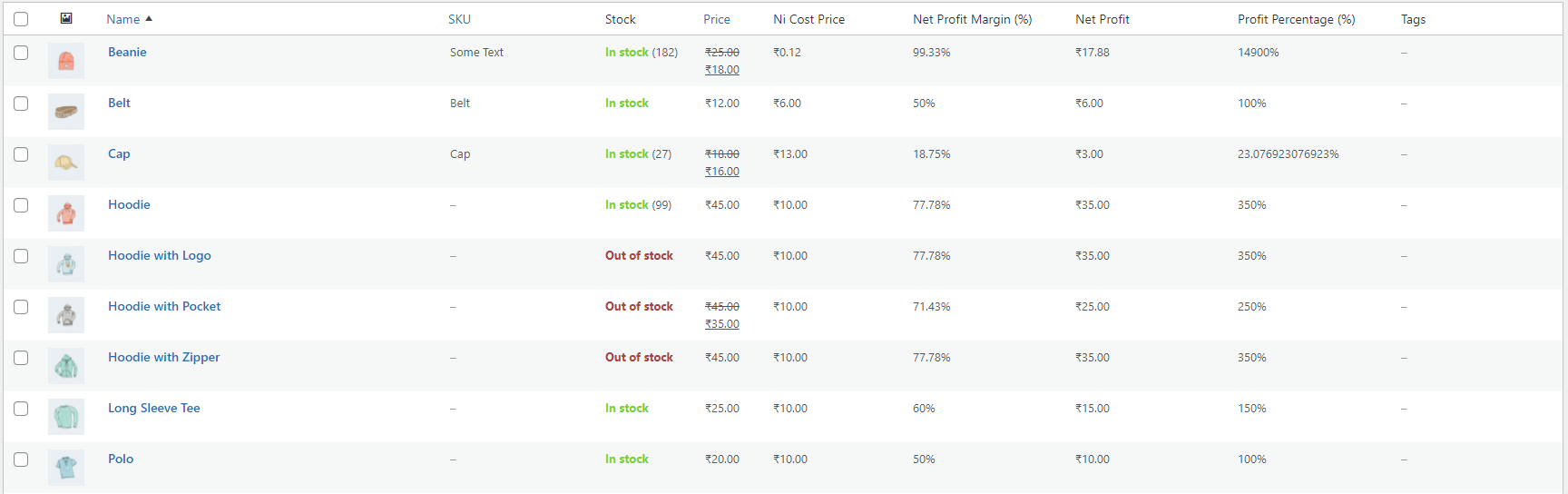Toggle the select all products checkbox
This screenshot has width=1568, height=494.
pos(21,19)
